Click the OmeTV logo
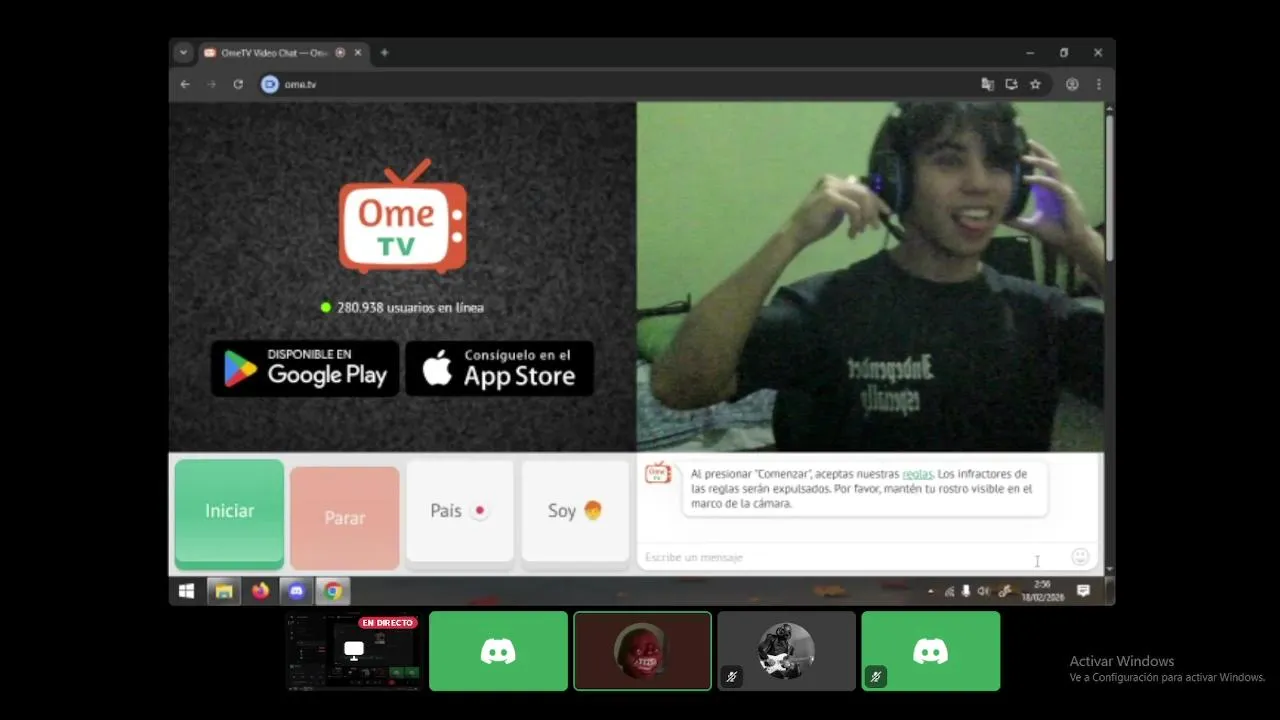This screenshot has height=720, width=1280. pyautogui.click(x=402, y=217)
